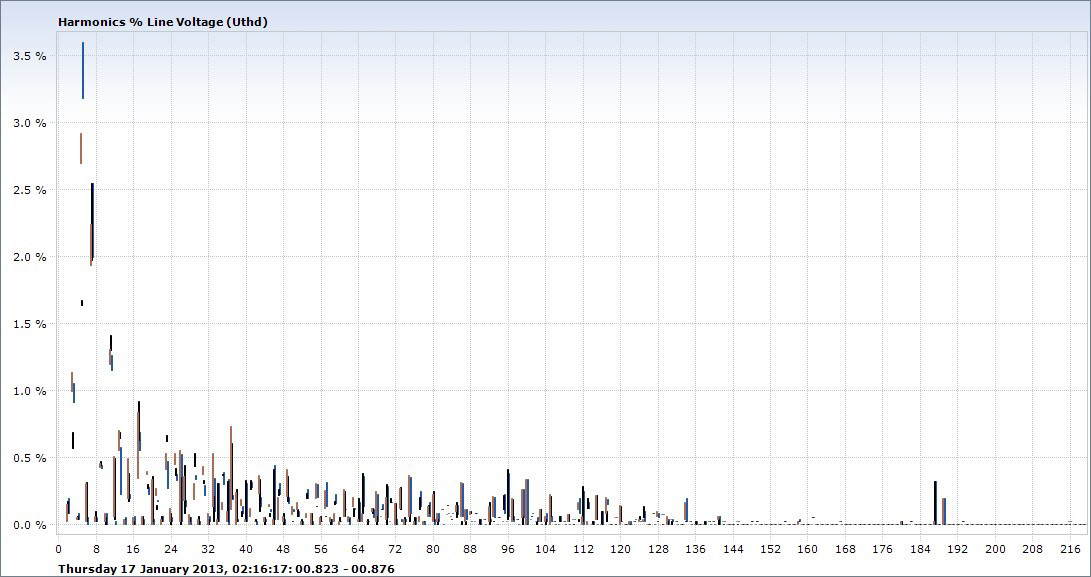Click the x-axis label 16
1091x577 pixels.
[x=134, y=549]
